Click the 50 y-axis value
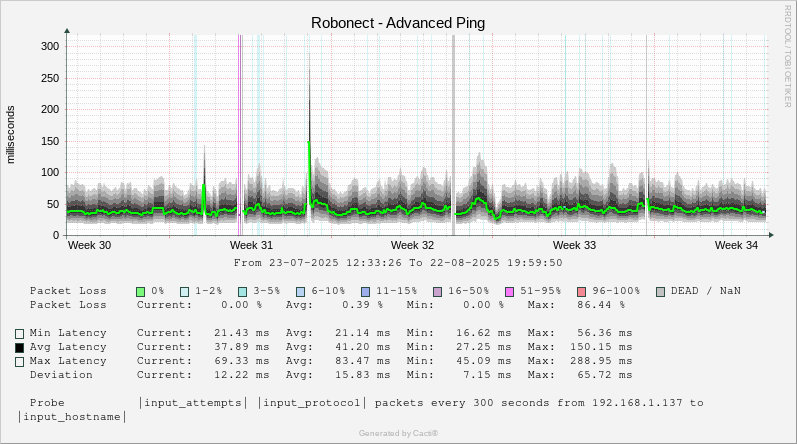Viewport: 797px width, 444px height. tap(53, 204)
